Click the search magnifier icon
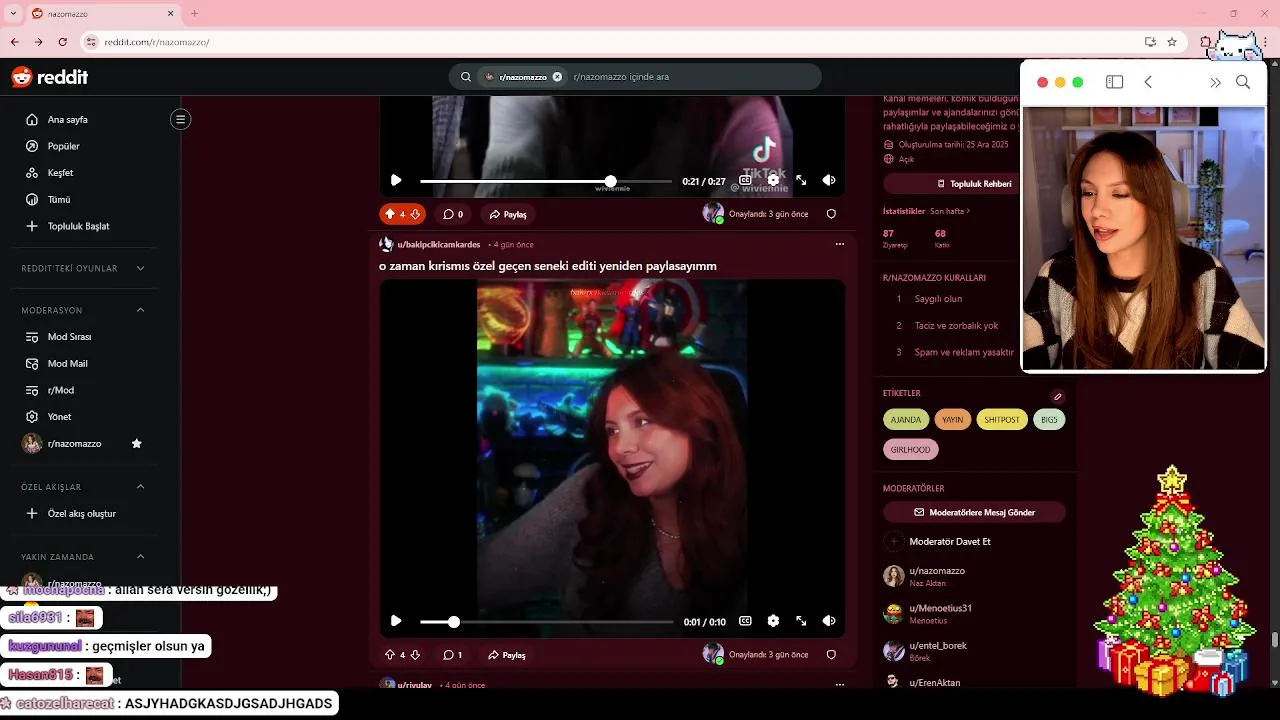Viewport: 1280px width, 720px height. [x=466, y=77]
